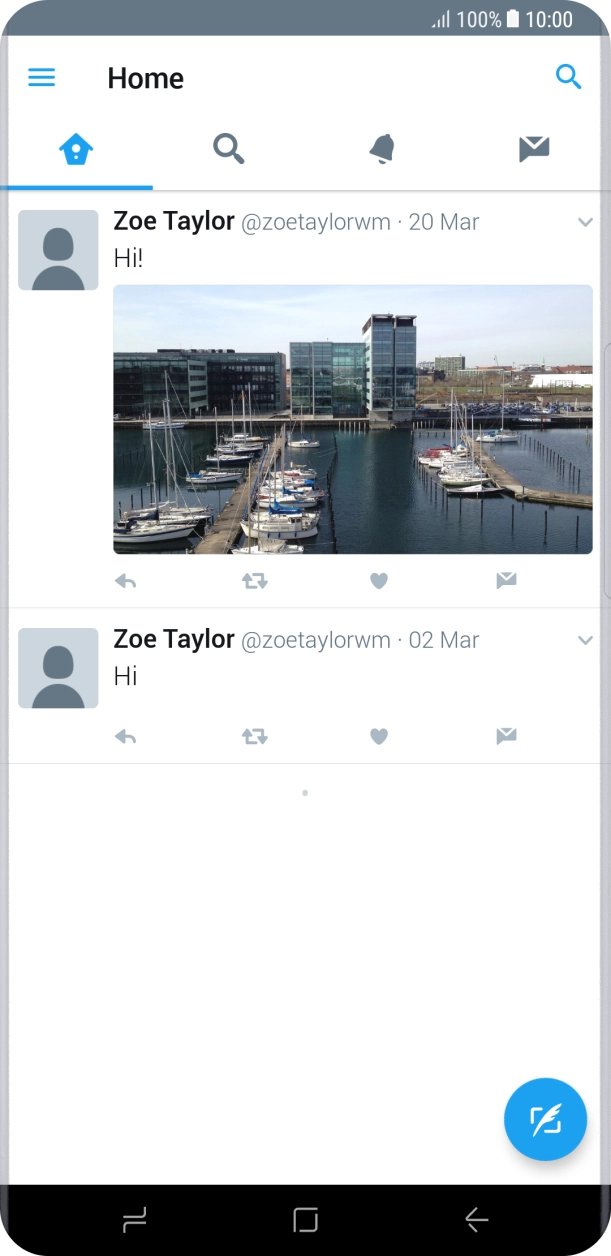
Task: Open the Messages tab
Action: pyautogui.click(x=533, y=147)
